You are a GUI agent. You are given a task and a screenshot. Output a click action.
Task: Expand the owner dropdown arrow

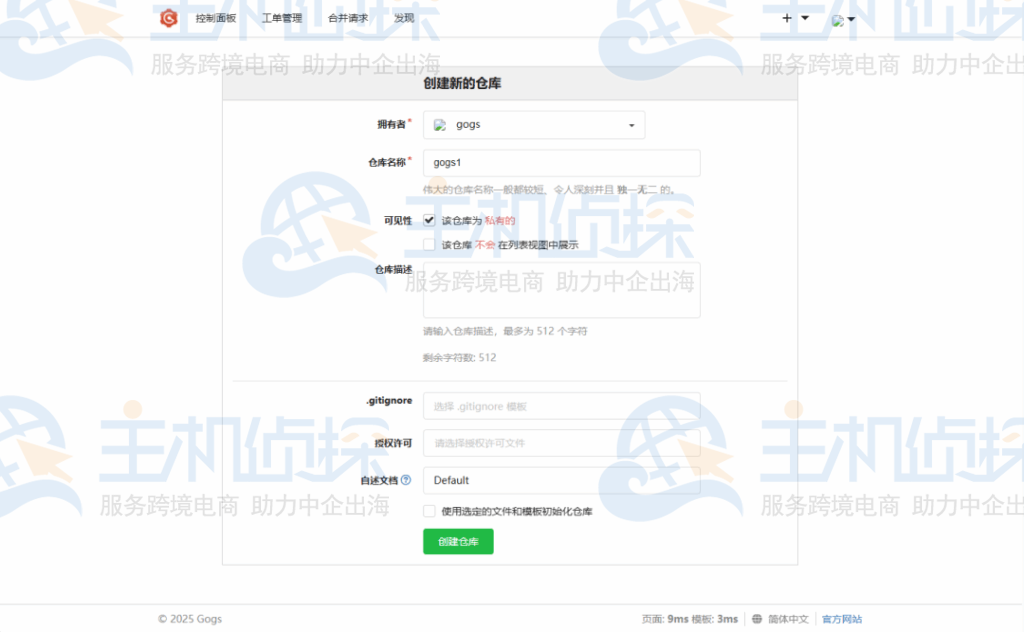pyautogui.click(x=632, y=125)
